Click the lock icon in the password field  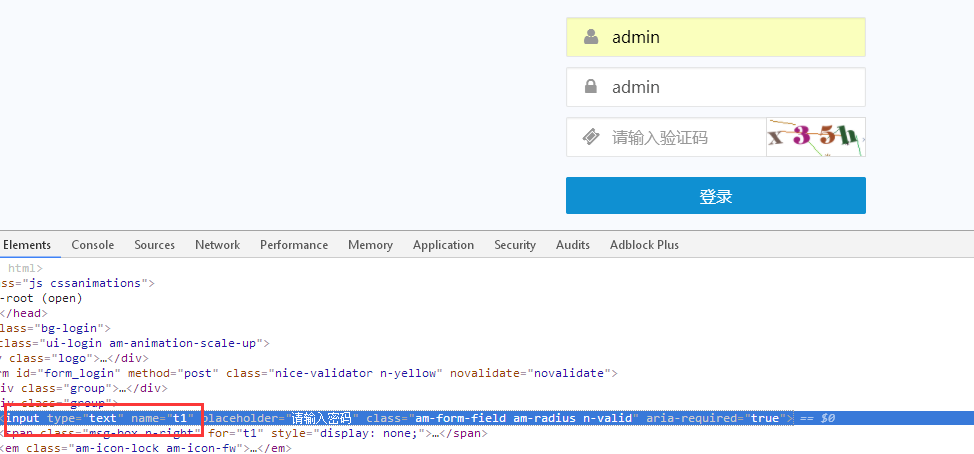(591, 87)
